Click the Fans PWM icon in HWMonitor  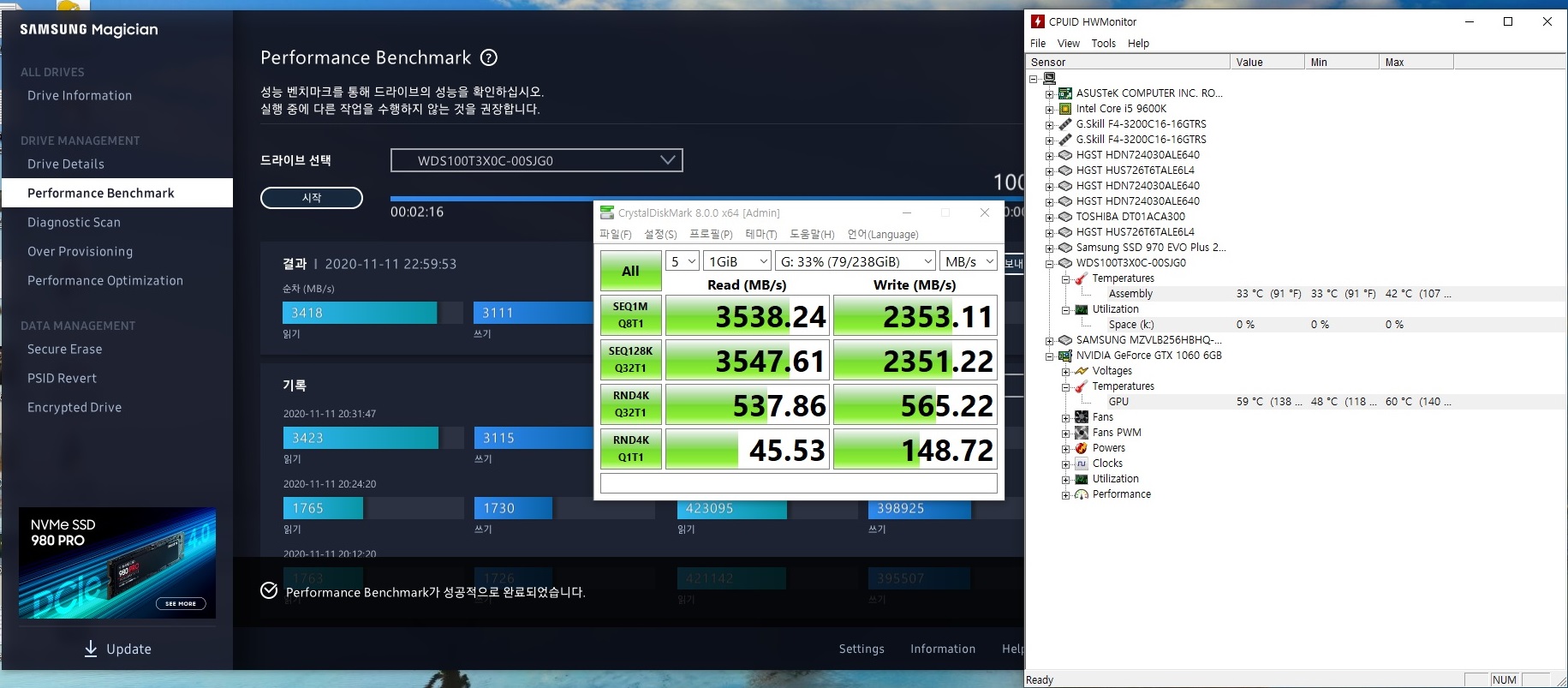pyautogui.click(x=1082, y=433)
